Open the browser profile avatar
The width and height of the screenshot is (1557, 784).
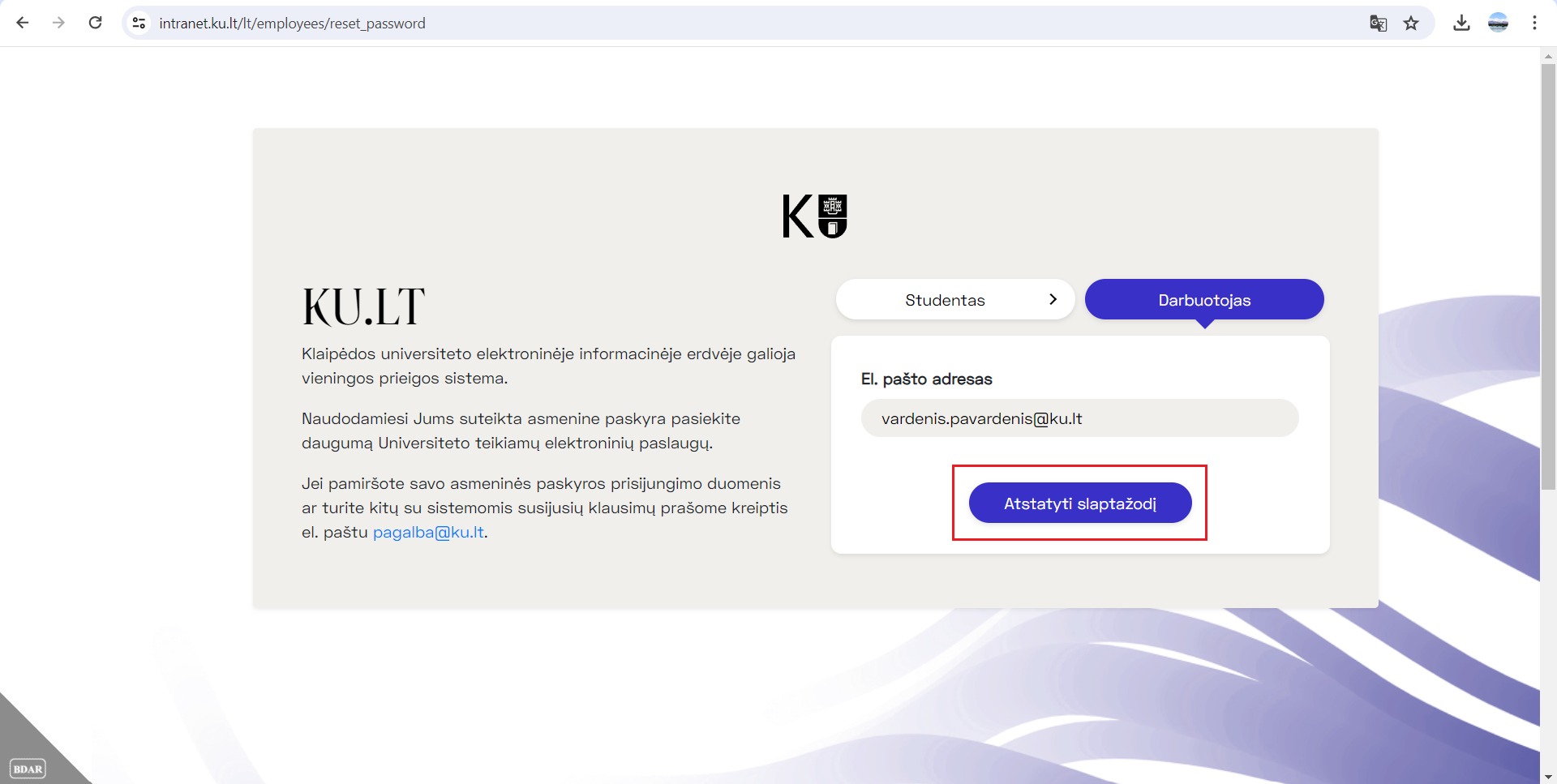coord(1499,23)
